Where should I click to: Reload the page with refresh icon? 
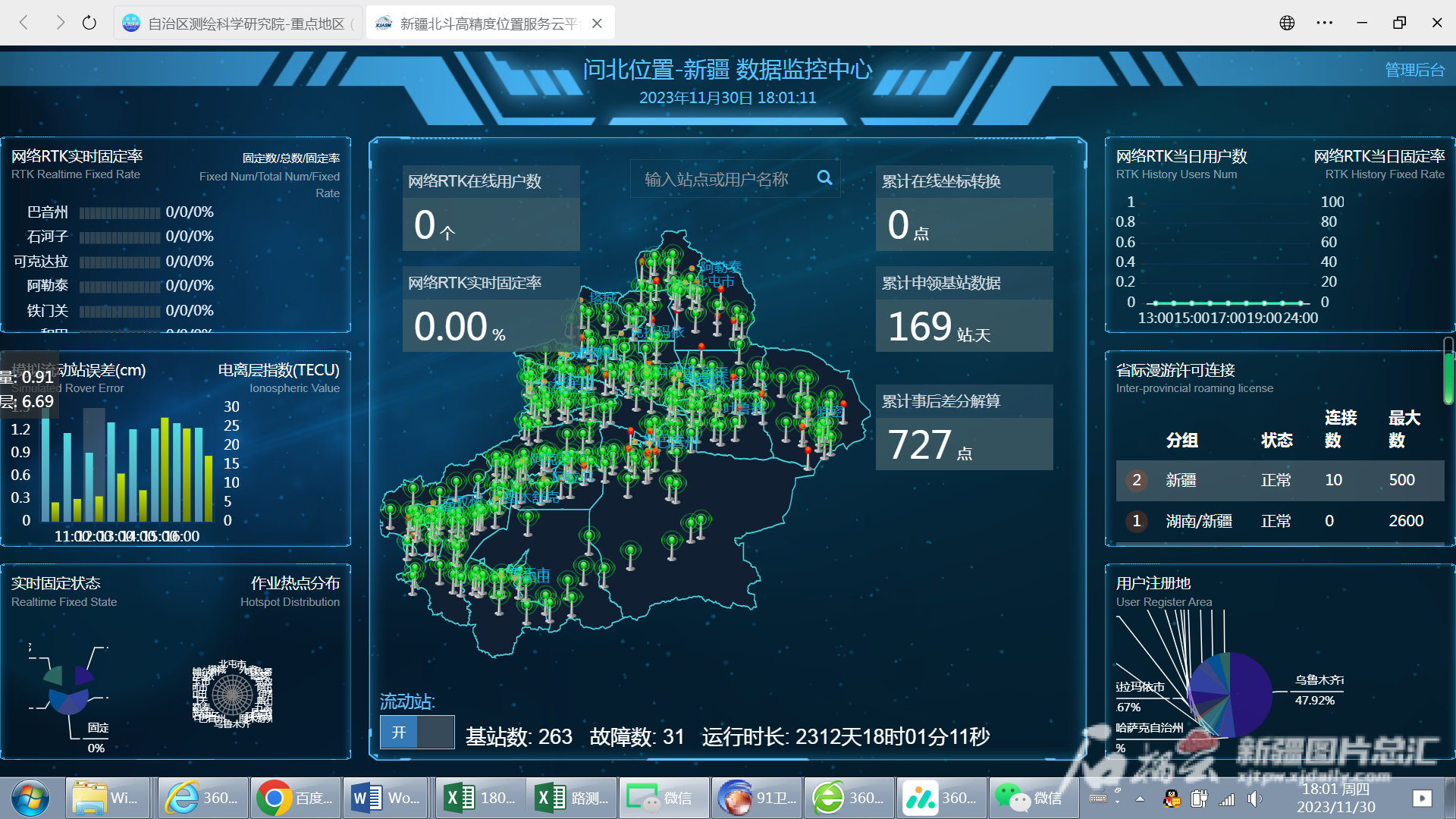pyautogui.click(x=89, y=23)
